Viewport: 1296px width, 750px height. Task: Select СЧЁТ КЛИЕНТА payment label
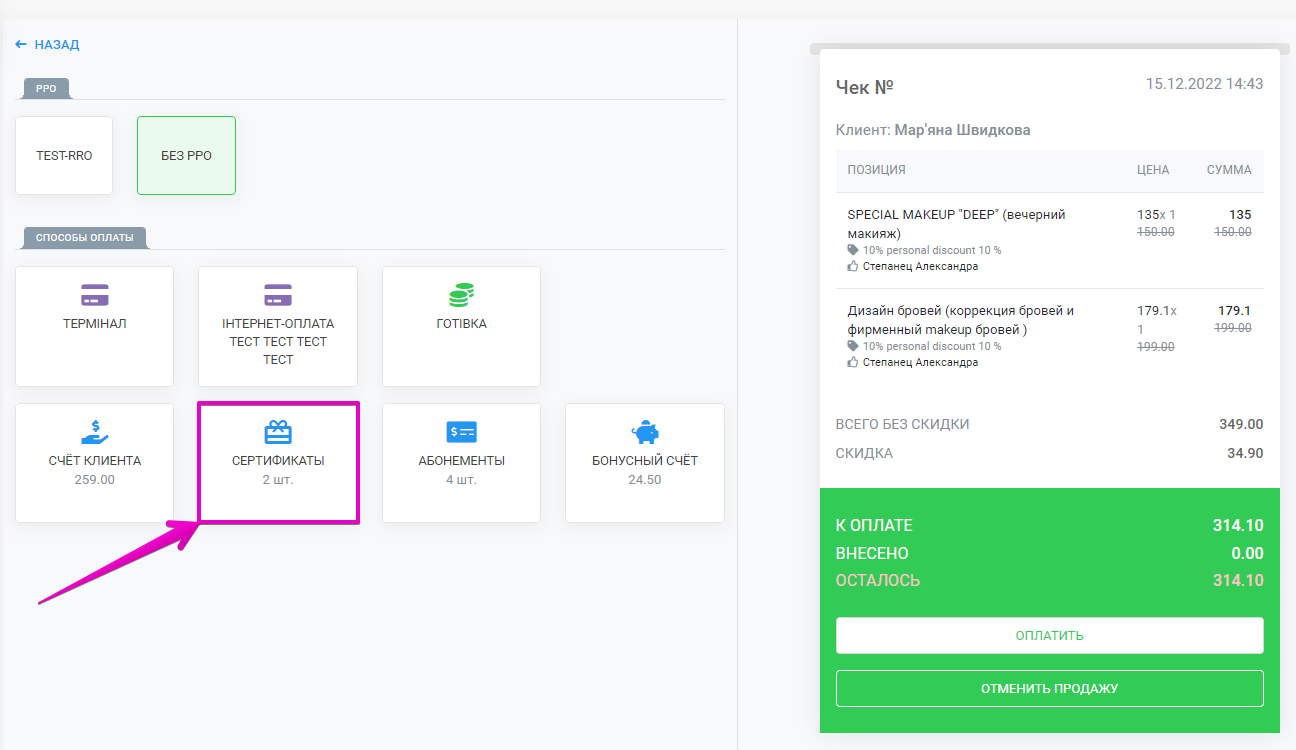pos(95,461)
